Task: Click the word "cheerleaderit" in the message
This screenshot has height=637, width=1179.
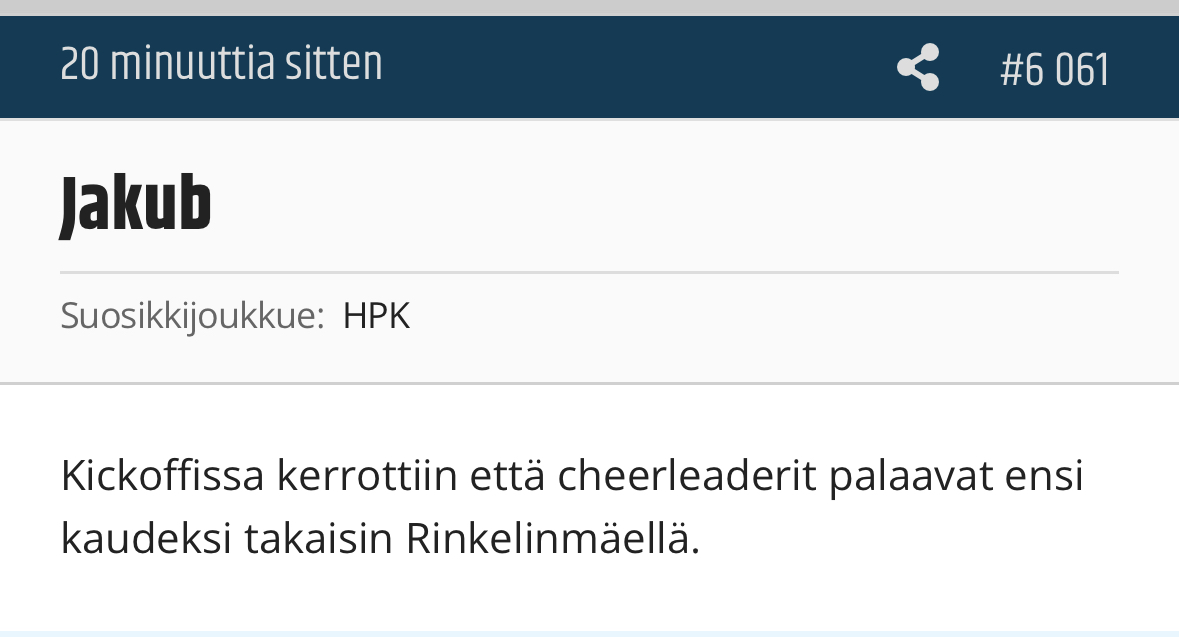Action: [686, 476]
